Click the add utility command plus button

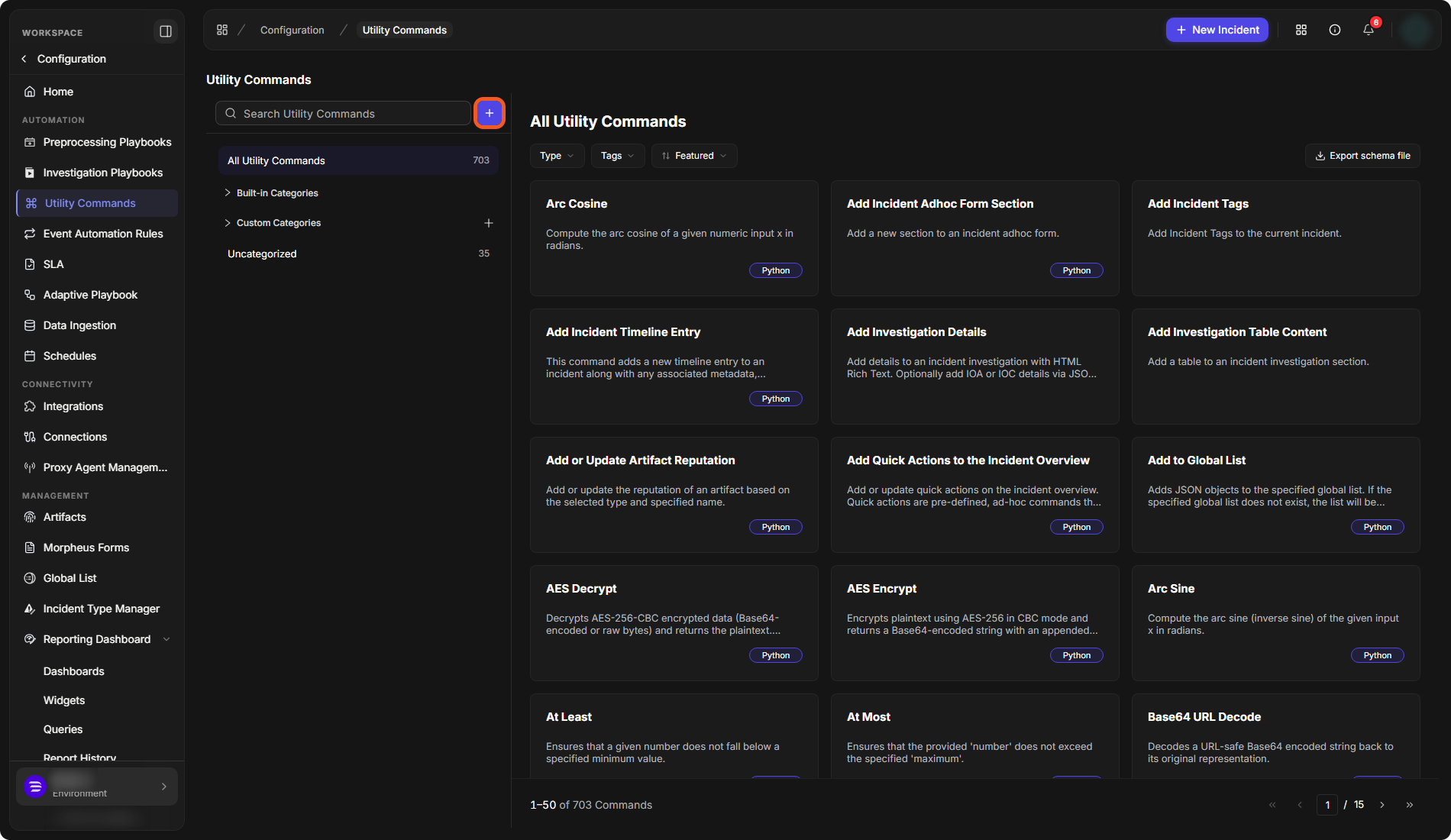(x=490, y=113)
